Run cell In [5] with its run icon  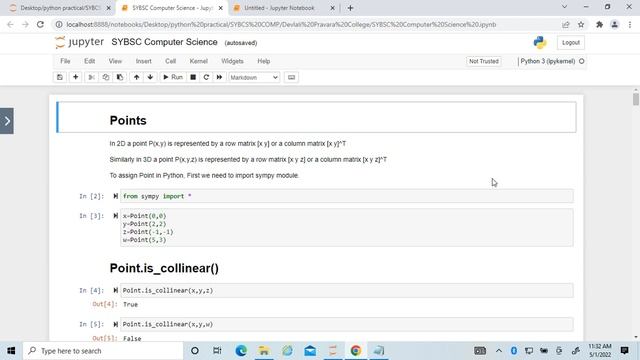click(x=116, y=324)
